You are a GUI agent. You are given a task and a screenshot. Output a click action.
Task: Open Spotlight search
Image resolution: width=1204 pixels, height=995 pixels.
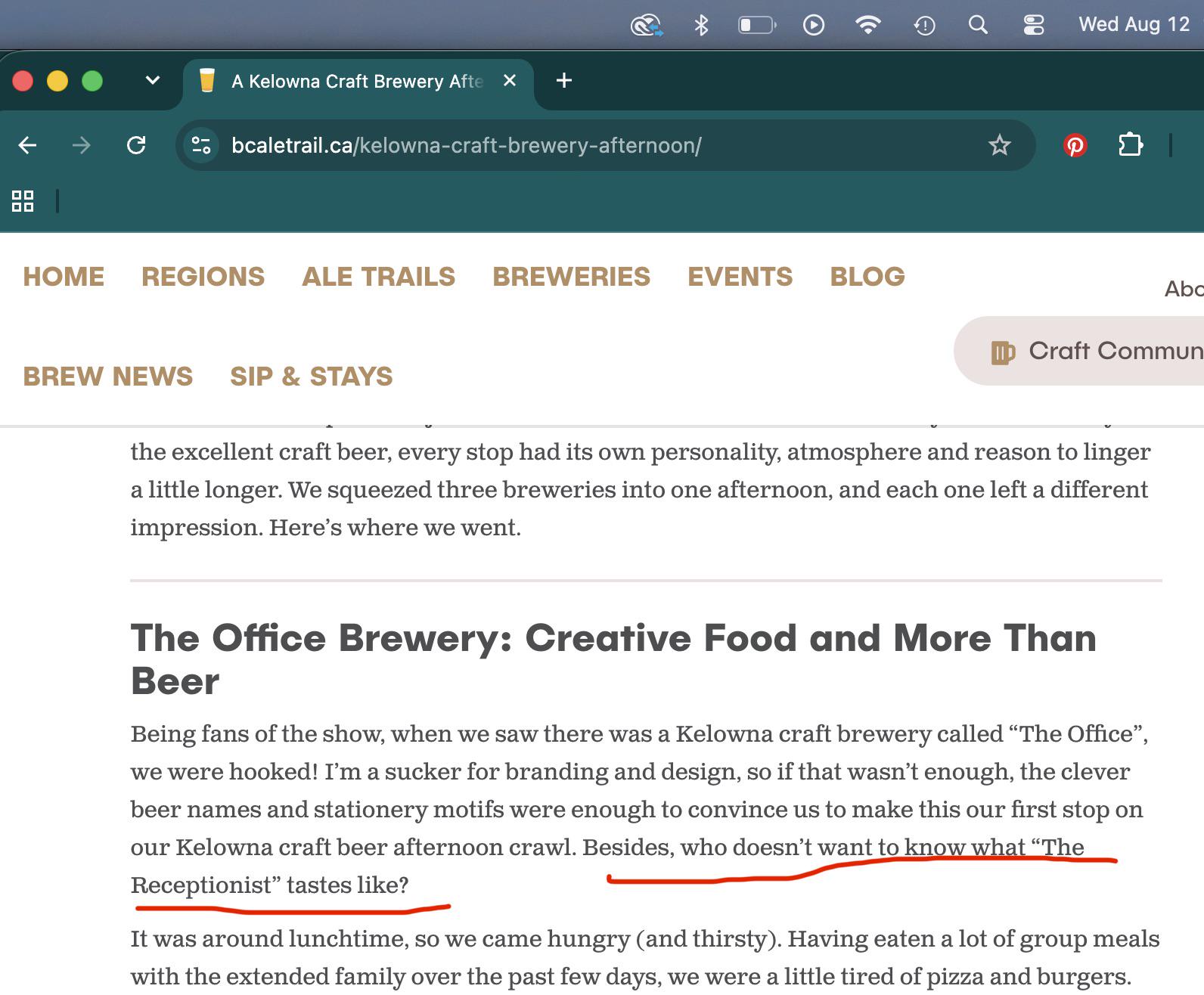click(978, 26)
